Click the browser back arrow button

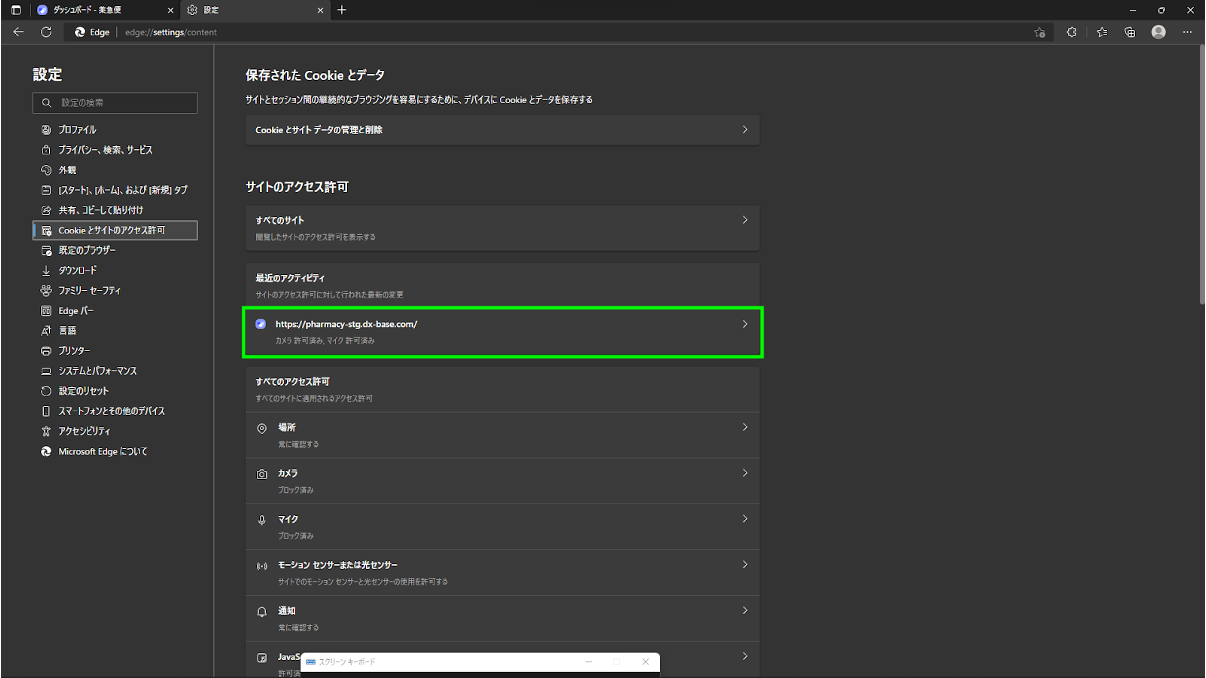click(18, 32)
